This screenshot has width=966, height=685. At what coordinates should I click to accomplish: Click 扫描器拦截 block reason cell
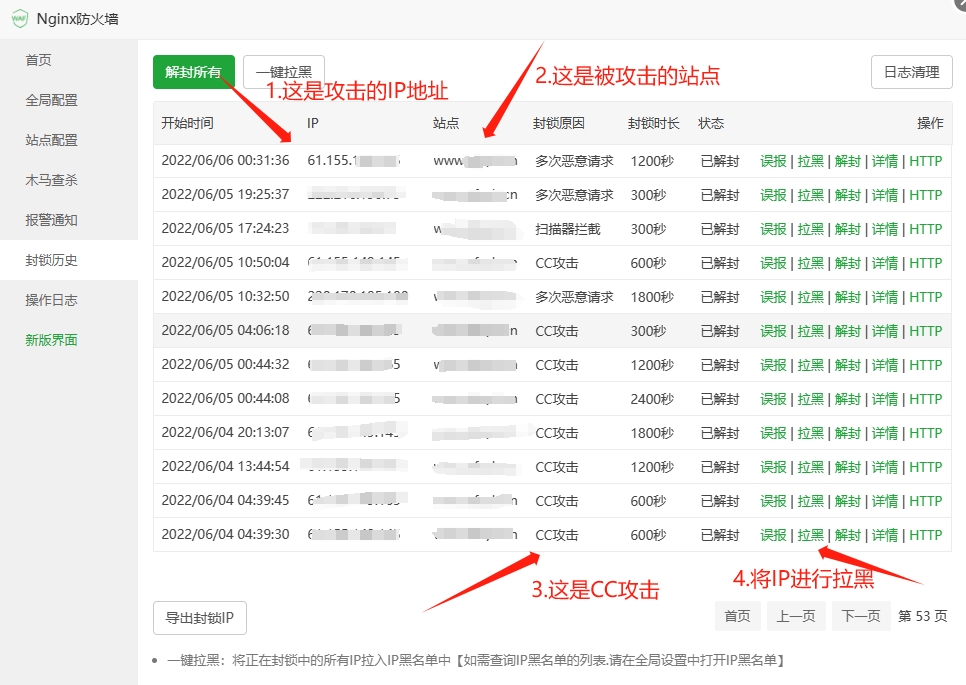pyautogui.click(x=568, y=229)
